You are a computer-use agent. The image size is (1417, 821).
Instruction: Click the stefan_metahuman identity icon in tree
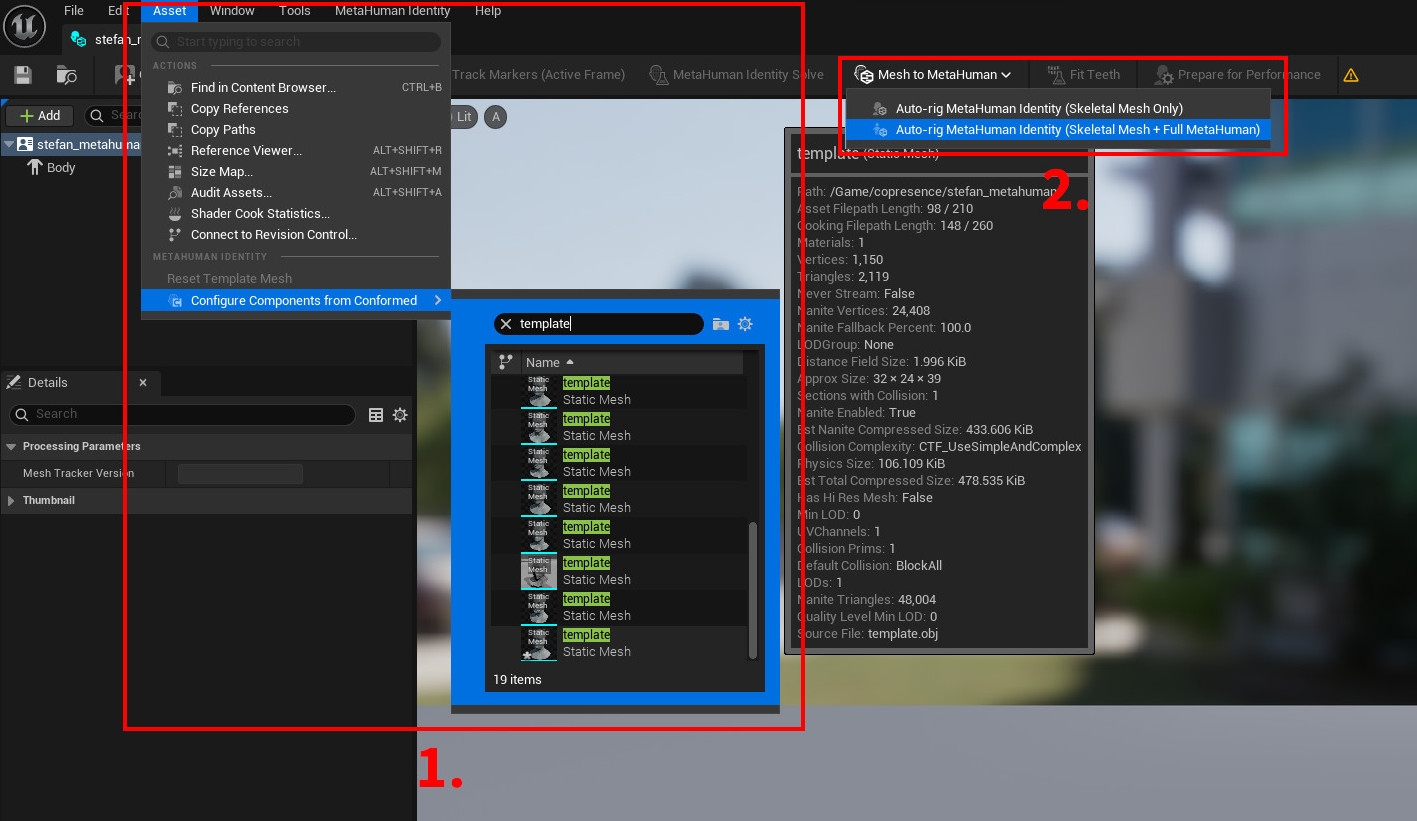[x=26, y=145]
